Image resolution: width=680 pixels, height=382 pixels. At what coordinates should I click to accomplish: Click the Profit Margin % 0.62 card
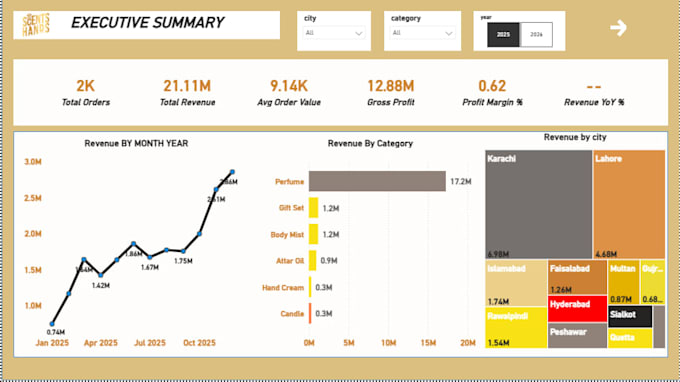tap(492, 92)
